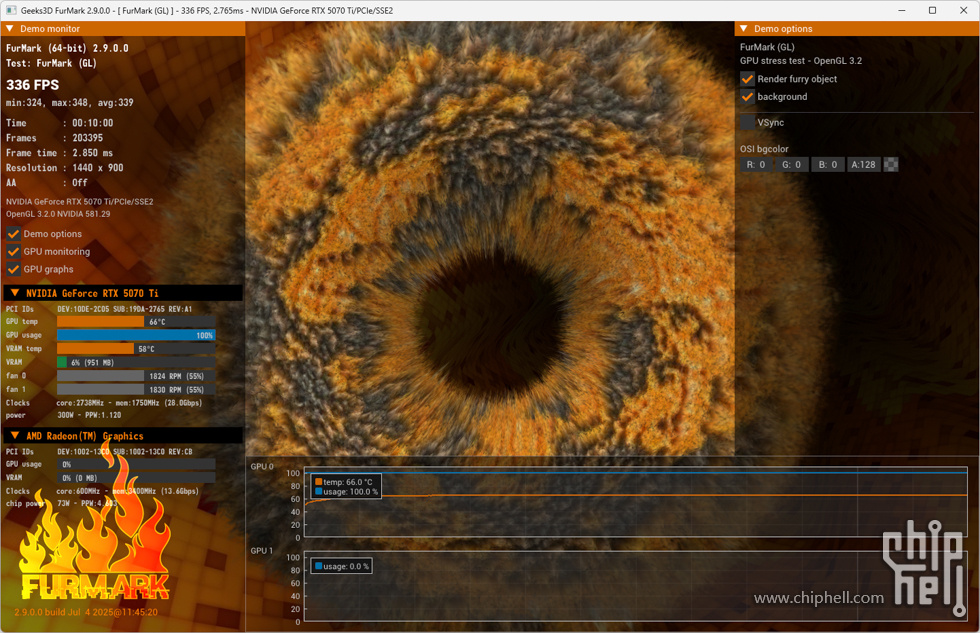This screenshot has height=633, width=980.
Task: Click the FurMark app icon in title bar
Action: (11, 10)
